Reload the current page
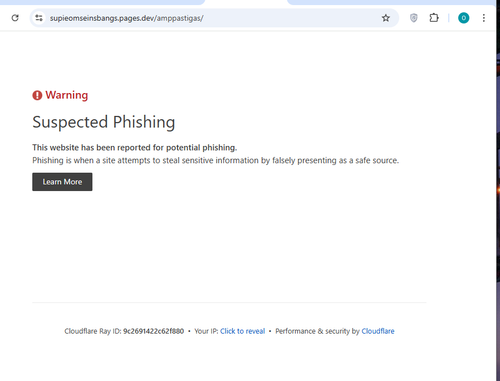This screenshot has width=500, height=381. [x=15, y=18]
